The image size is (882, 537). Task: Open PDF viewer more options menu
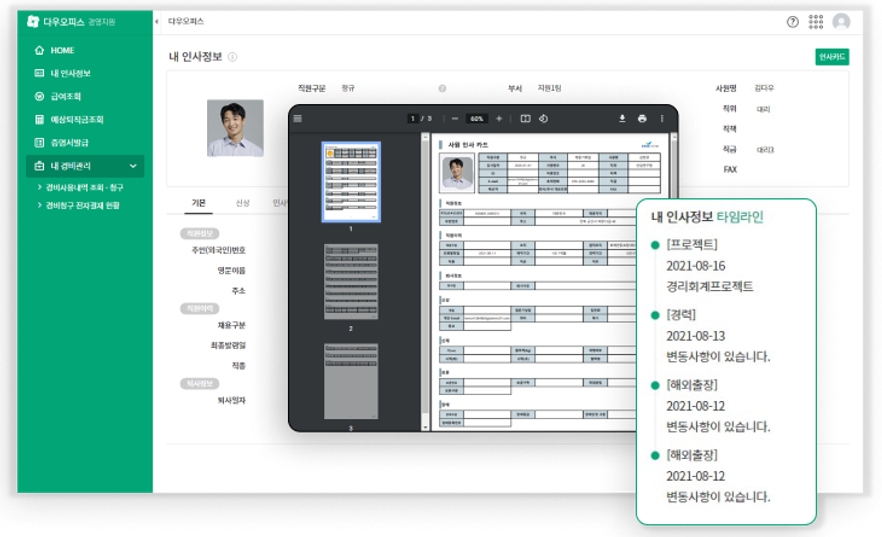[x=662, y=119]
